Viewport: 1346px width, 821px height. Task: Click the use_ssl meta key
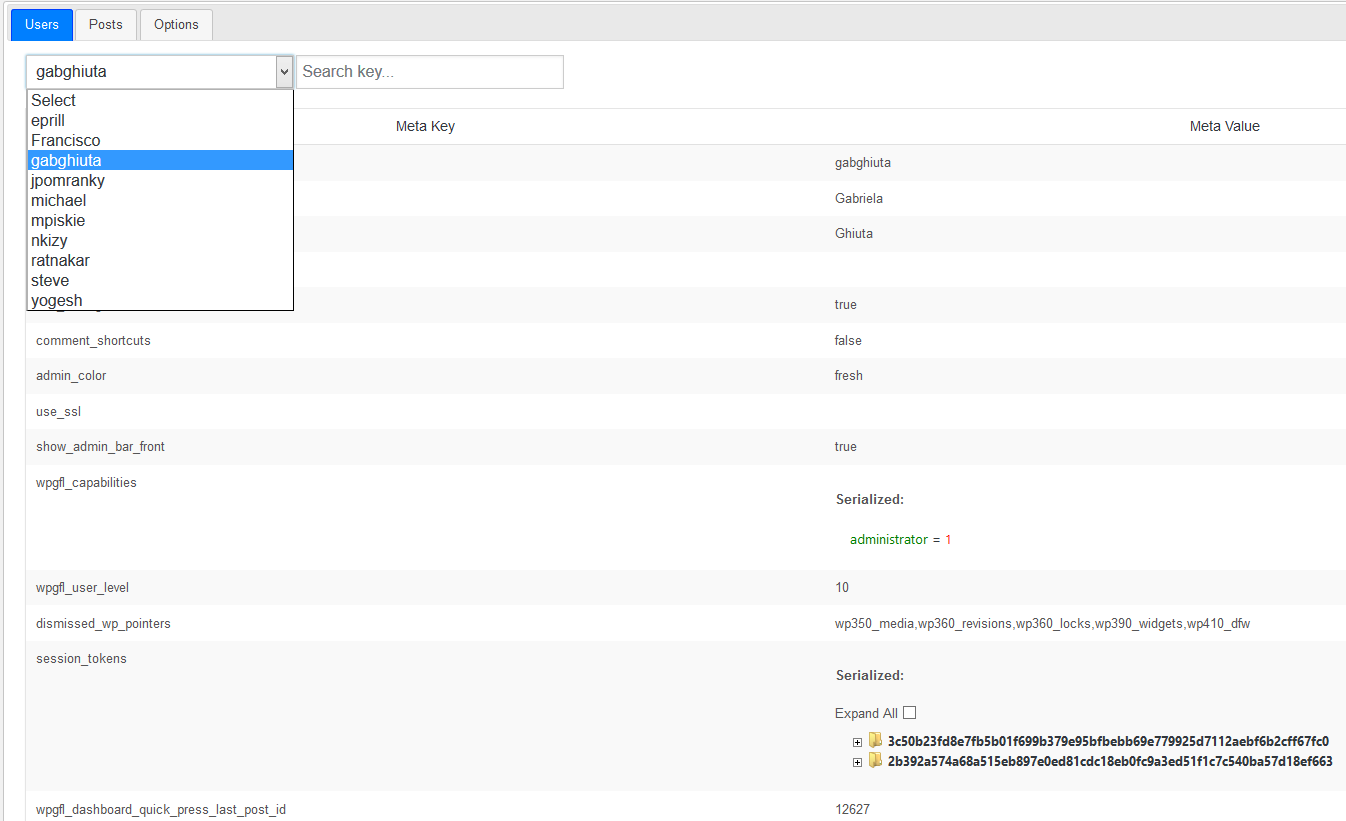tap(58, 412)
